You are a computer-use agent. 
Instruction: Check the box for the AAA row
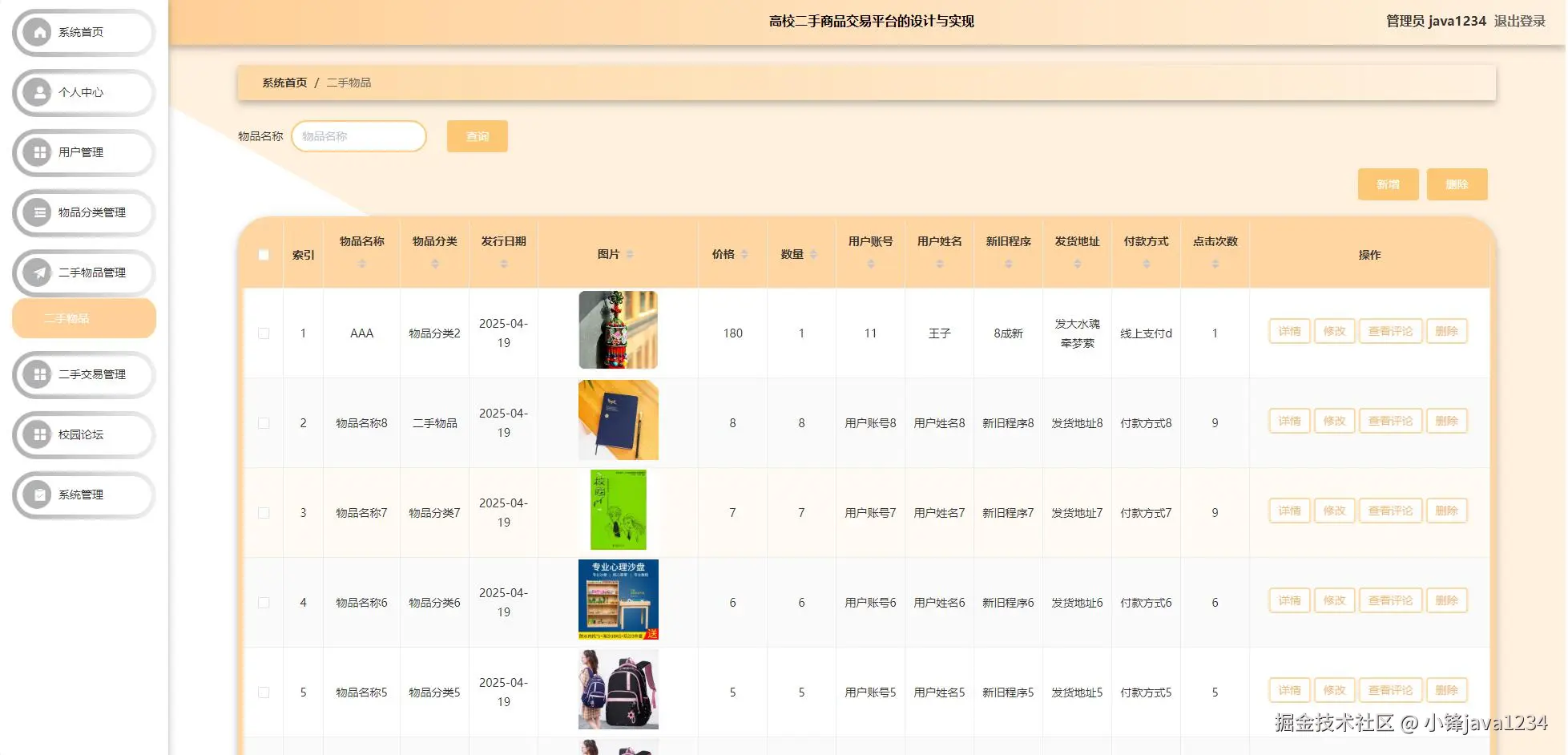(264, 333)
